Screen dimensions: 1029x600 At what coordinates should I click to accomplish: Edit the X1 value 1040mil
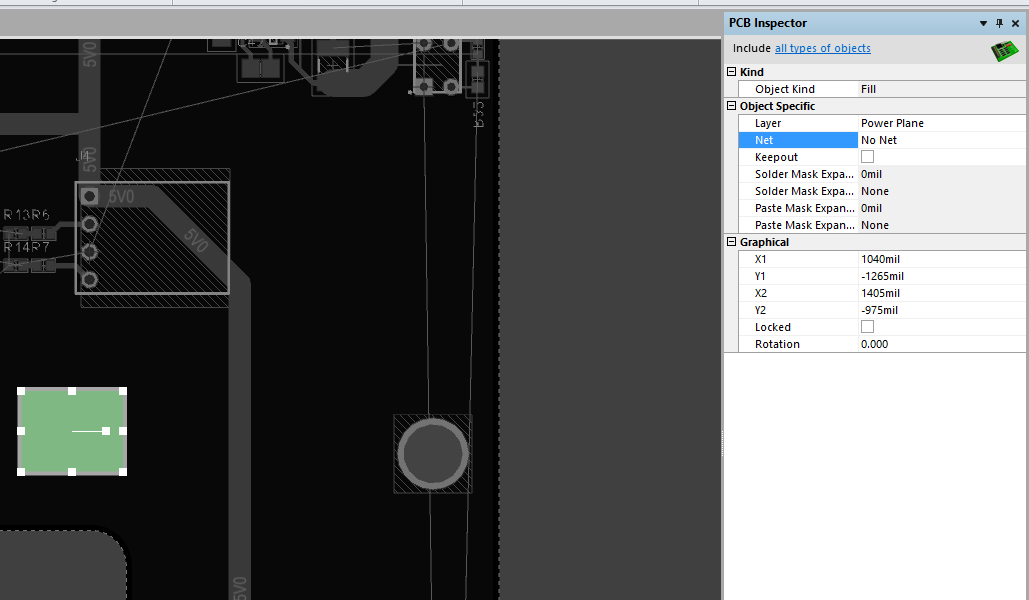coord(882,259)
